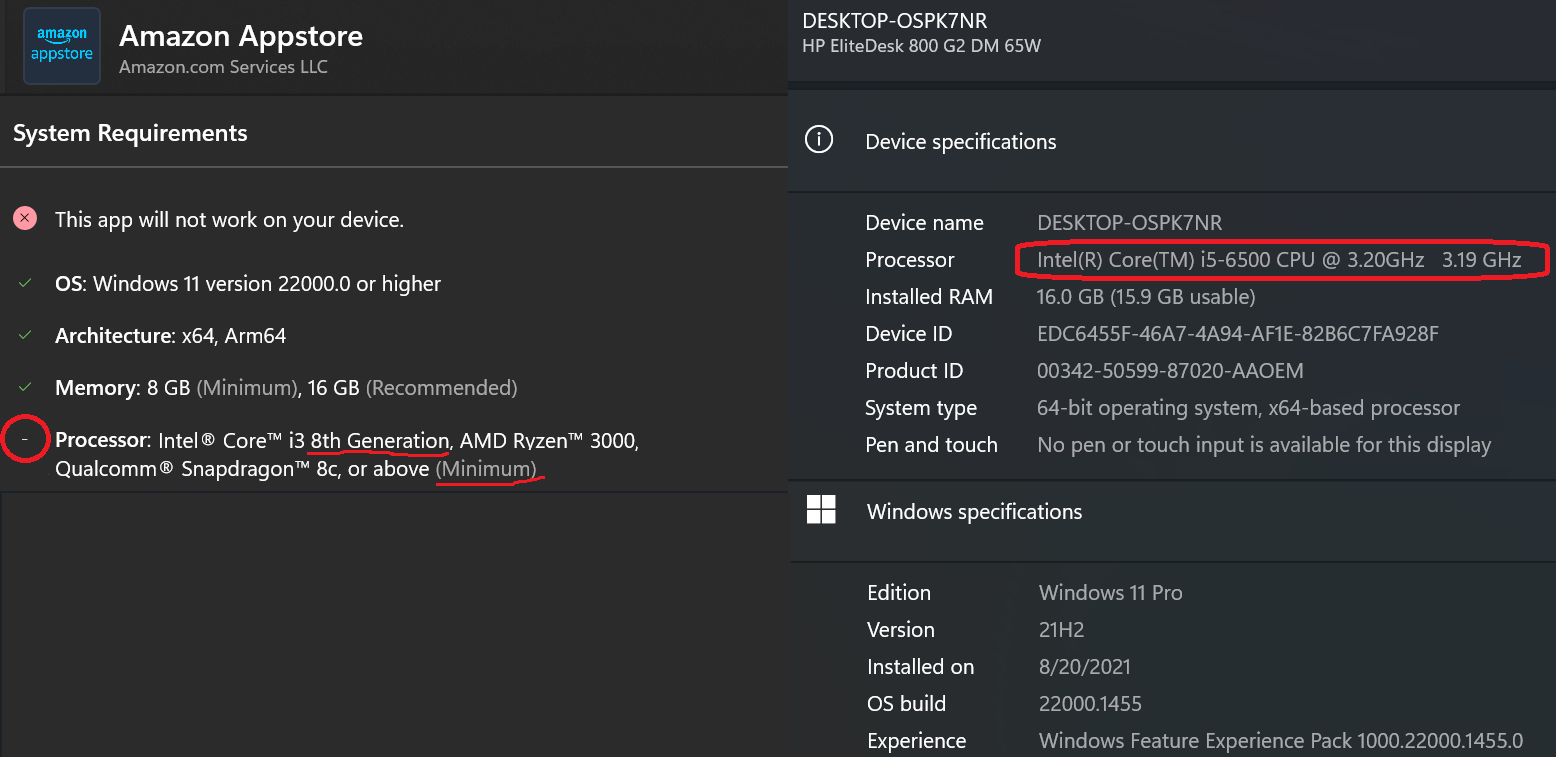Click the System Requirements heading
The image size is (1556, 757).
click(130, 133)
